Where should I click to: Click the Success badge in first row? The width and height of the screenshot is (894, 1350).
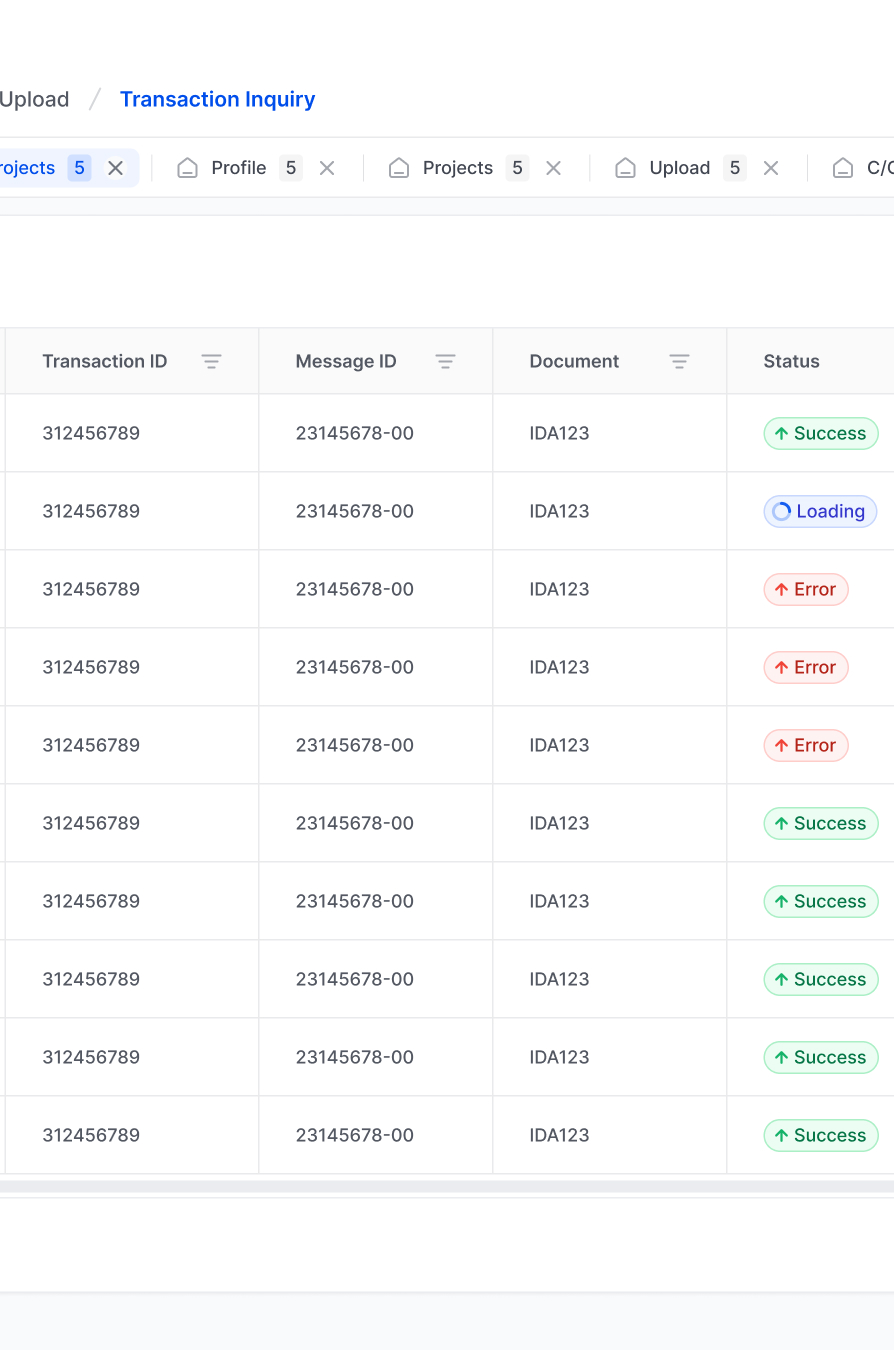821,434
